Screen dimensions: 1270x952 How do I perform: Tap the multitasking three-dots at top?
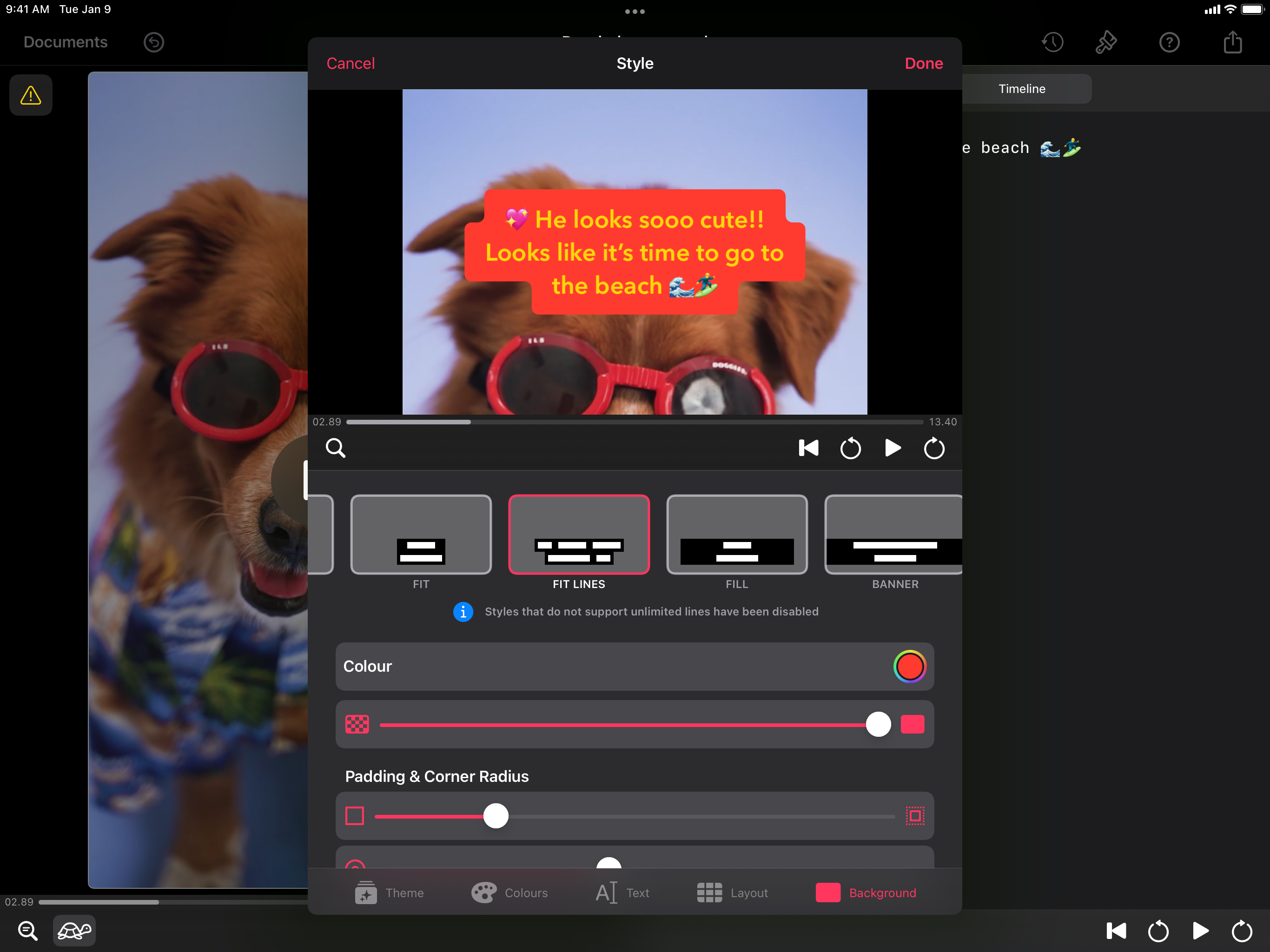[635, 11]
